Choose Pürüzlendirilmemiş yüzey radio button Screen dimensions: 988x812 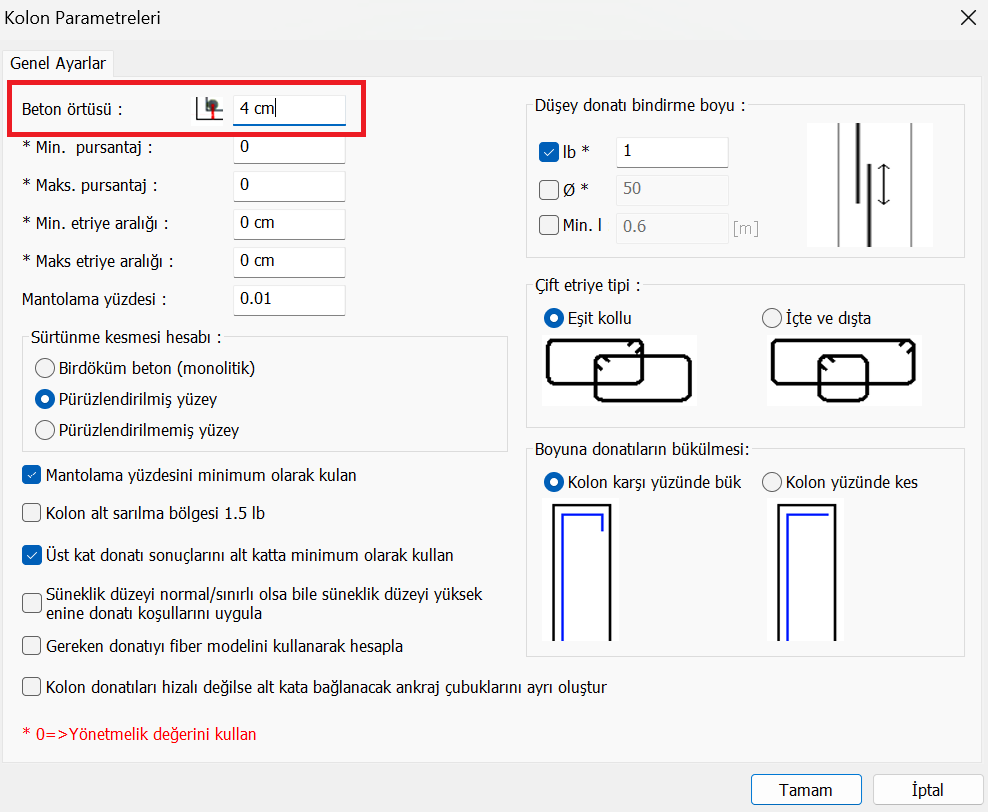[44, 431]
